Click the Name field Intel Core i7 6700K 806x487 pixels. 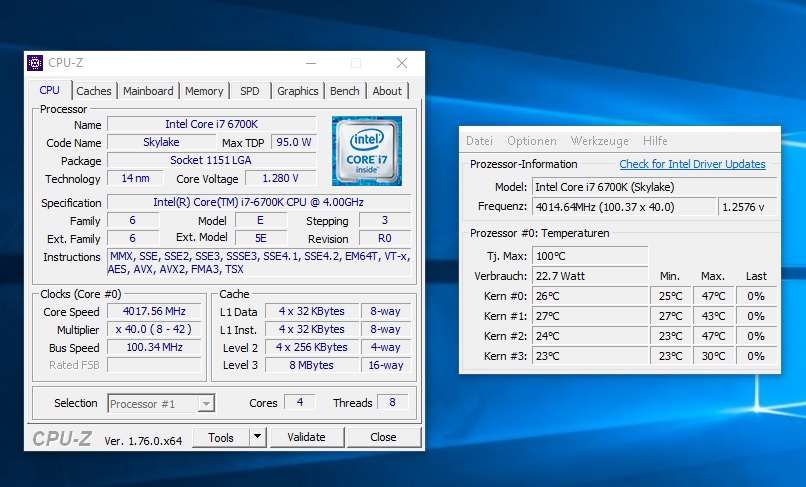[x=211, y=124]
